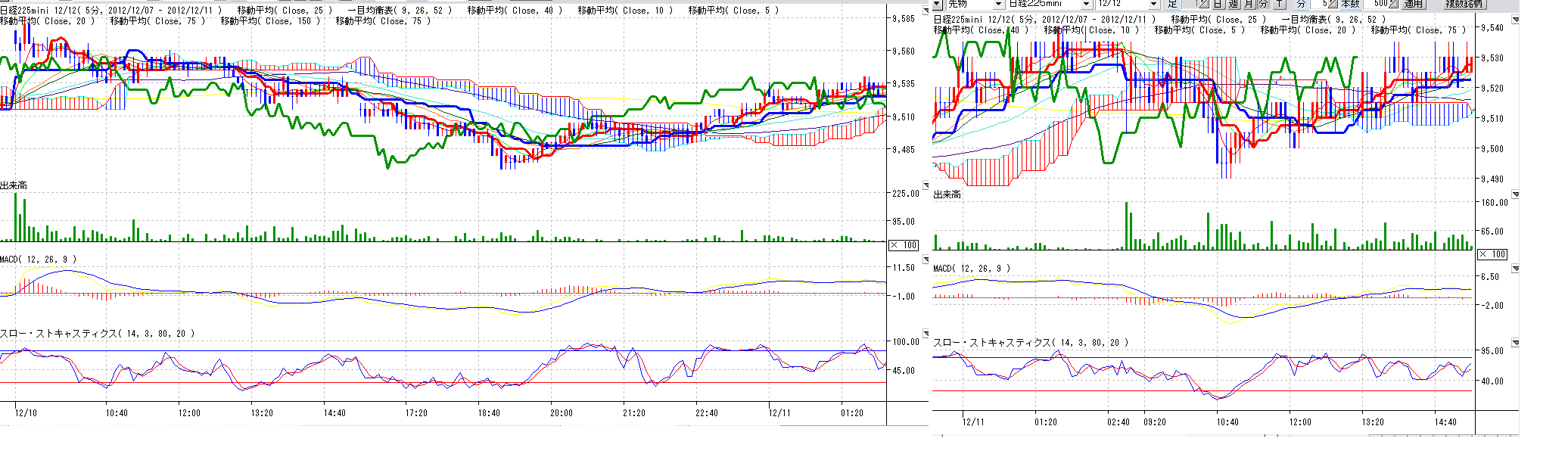Viewport: 1568px width, 451px height.
Task: Click the left chart's volume panel menu arrow
Action: [926, 185]
